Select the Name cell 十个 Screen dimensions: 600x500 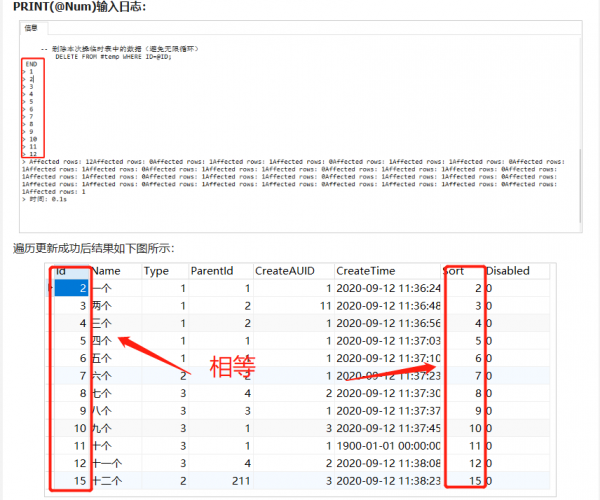click(x=116, y=446)
